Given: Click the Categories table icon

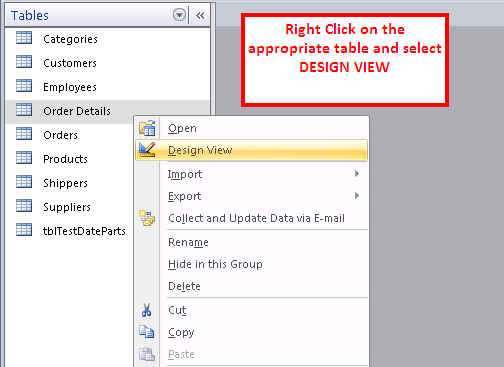Looking at the screenshot, I should click(24, 38).
